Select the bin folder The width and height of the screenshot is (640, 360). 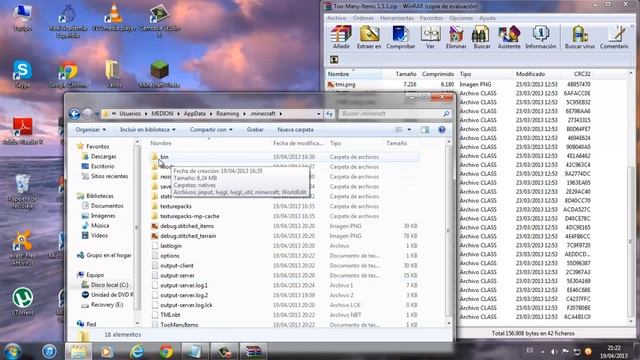coord(164,157)
